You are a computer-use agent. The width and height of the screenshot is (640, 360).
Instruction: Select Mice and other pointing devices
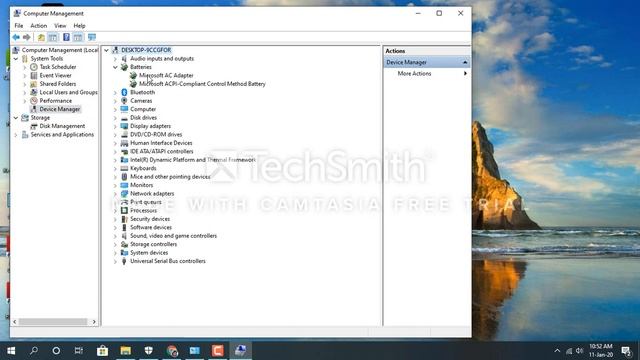click(x=170, y=177)
